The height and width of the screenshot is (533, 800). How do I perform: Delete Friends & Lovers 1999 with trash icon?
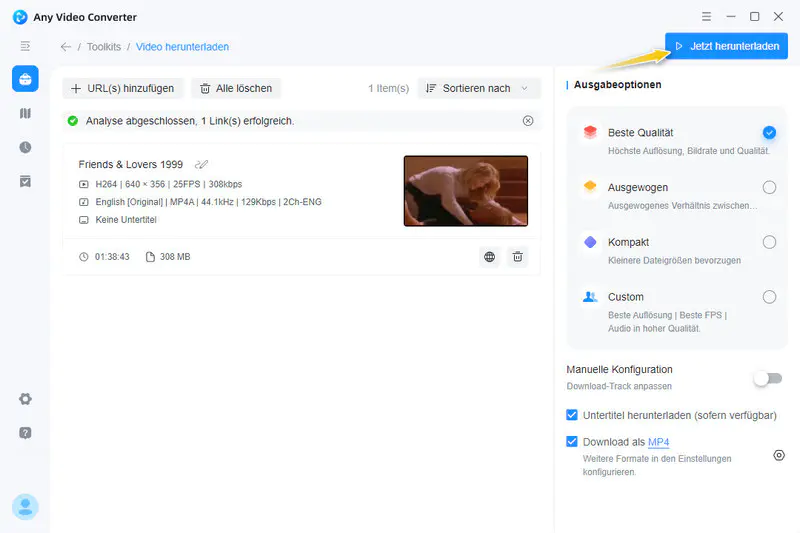(517, 257)
